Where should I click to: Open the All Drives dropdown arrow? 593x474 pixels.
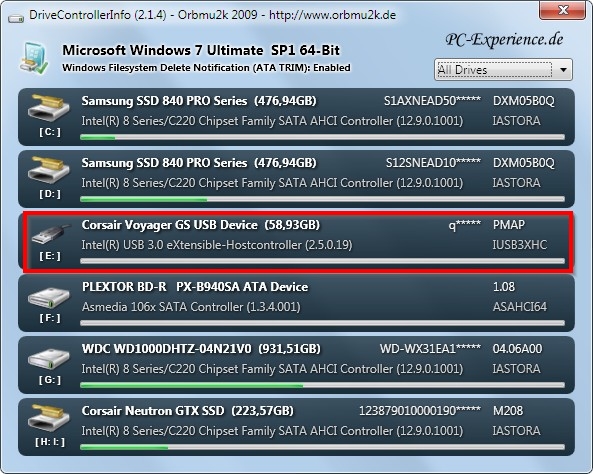564,70
